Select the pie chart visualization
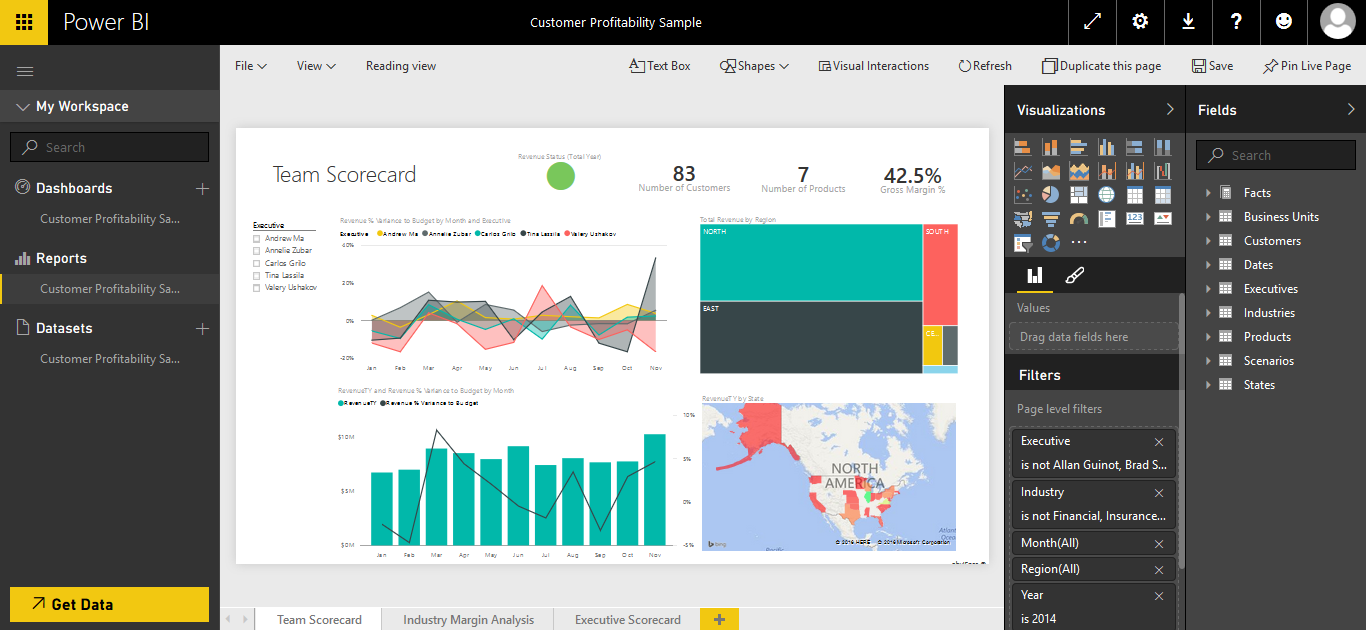 (1050, 195)
